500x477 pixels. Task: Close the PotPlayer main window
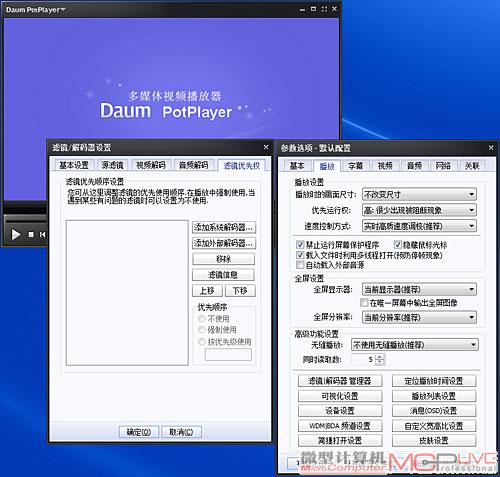click(334, 9)
